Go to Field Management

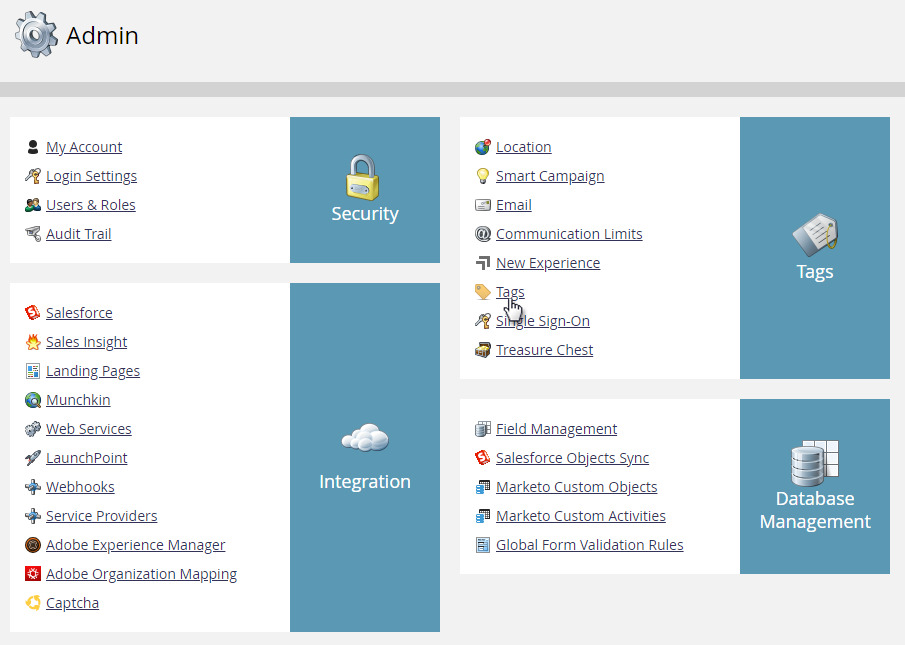[x=556, y=429]
